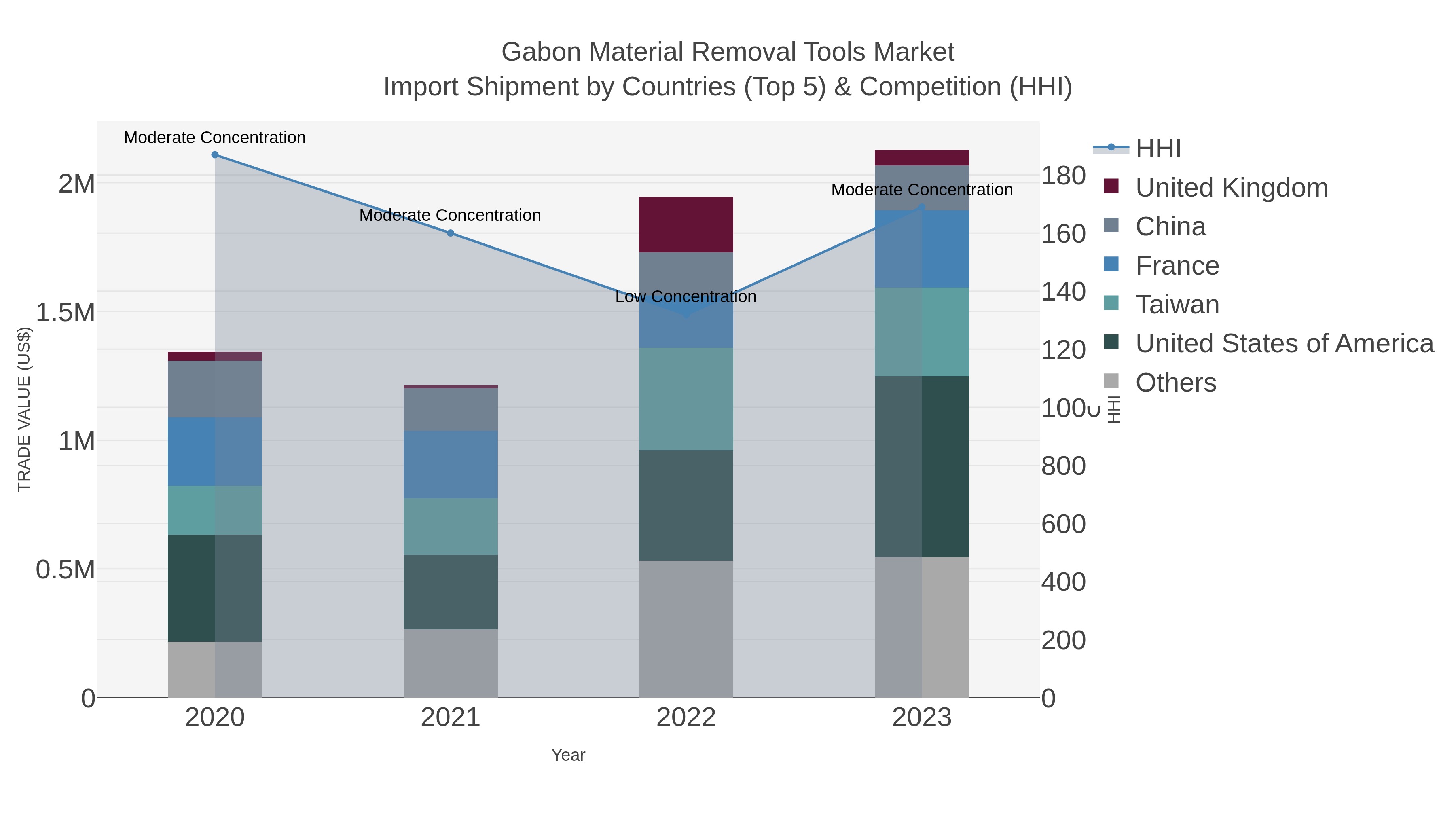The image size is (1456, 819).
Task: Click the 2020 China bar segment
Action: [x=215, y=389]
